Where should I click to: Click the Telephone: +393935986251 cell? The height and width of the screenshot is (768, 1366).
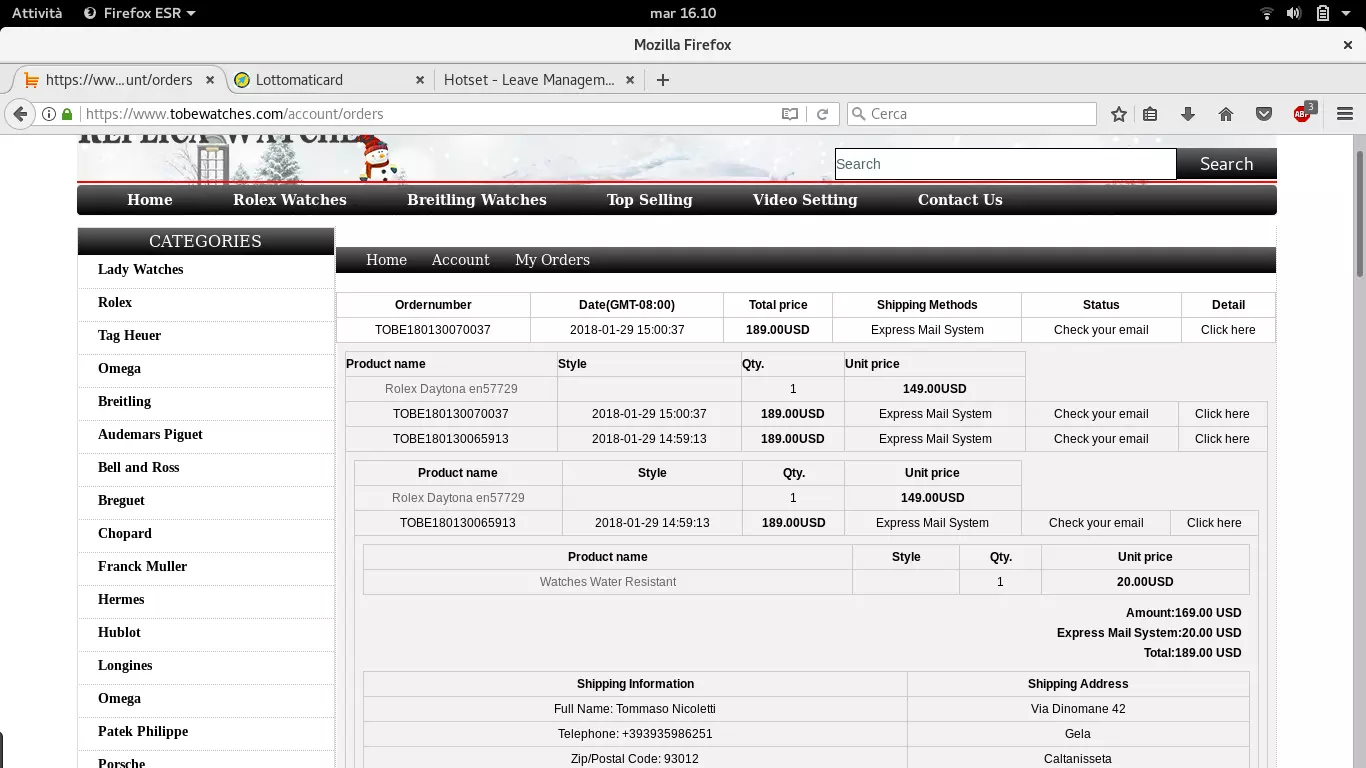coord(635,734)
